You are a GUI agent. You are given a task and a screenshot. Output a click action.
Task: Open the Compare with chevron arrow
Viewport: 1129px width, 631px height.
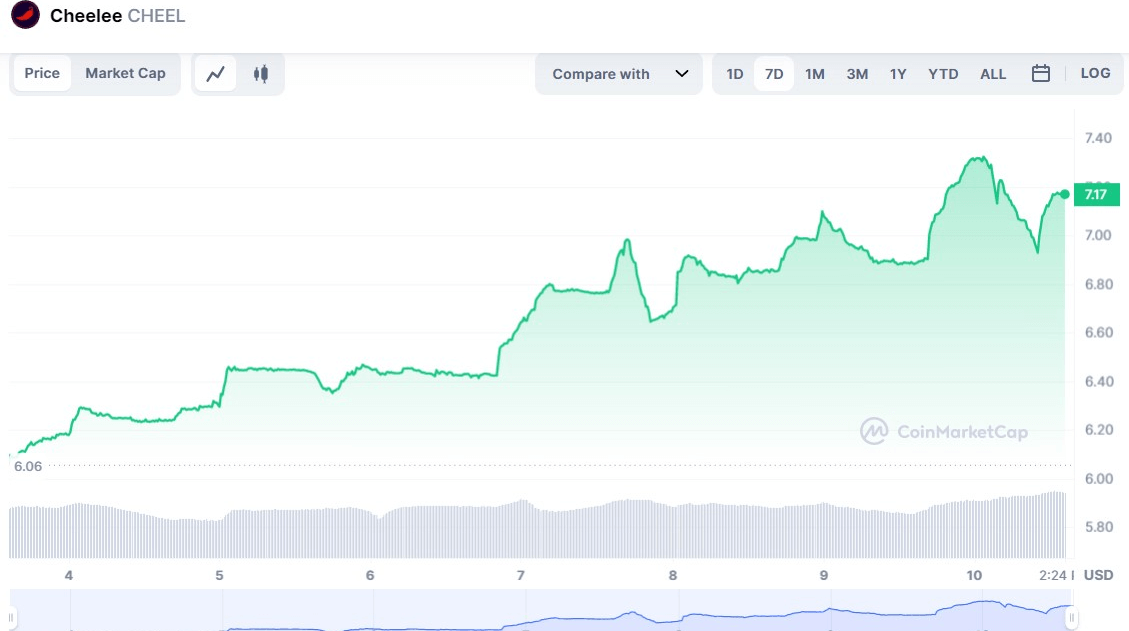click(x=683, y=73)
